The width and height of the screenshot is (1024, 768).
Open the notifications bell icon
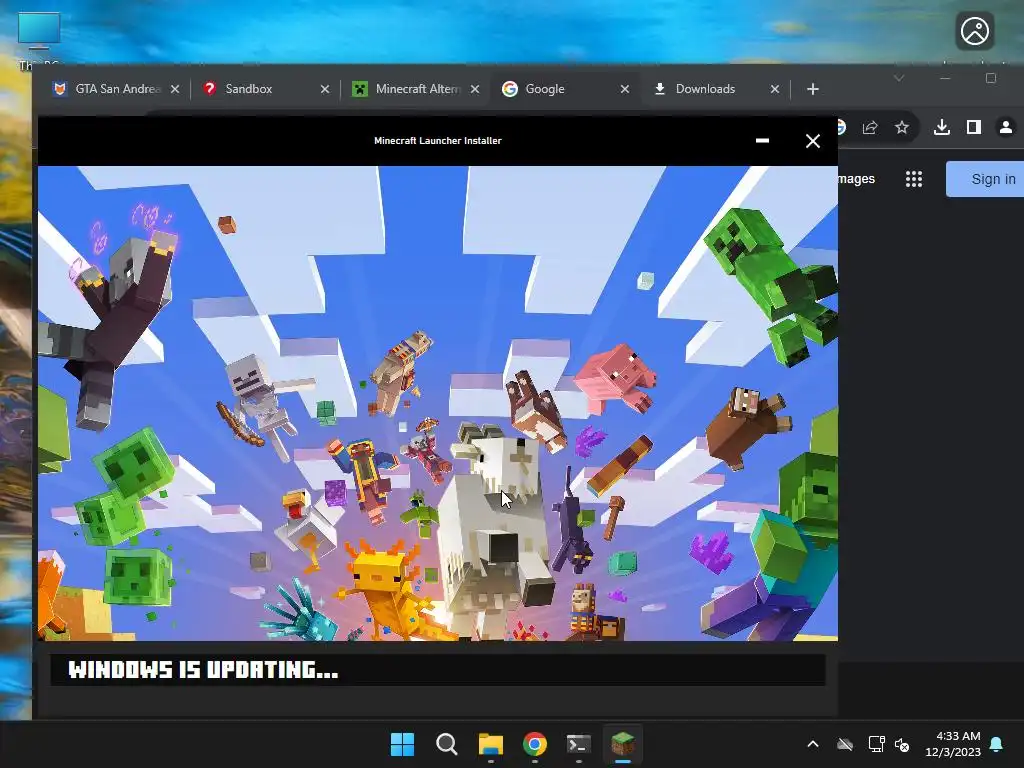[997, 744]
